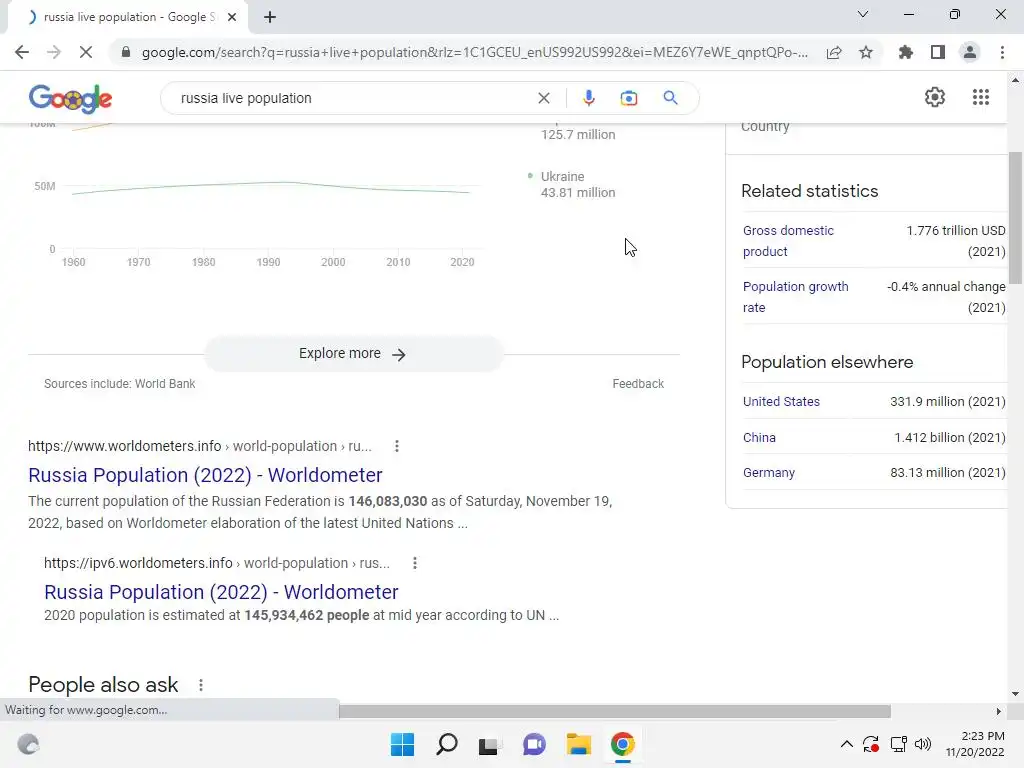
Task: Click the scroll-down arrow of the page scrollbar
Action: (x=1015, y=694)
